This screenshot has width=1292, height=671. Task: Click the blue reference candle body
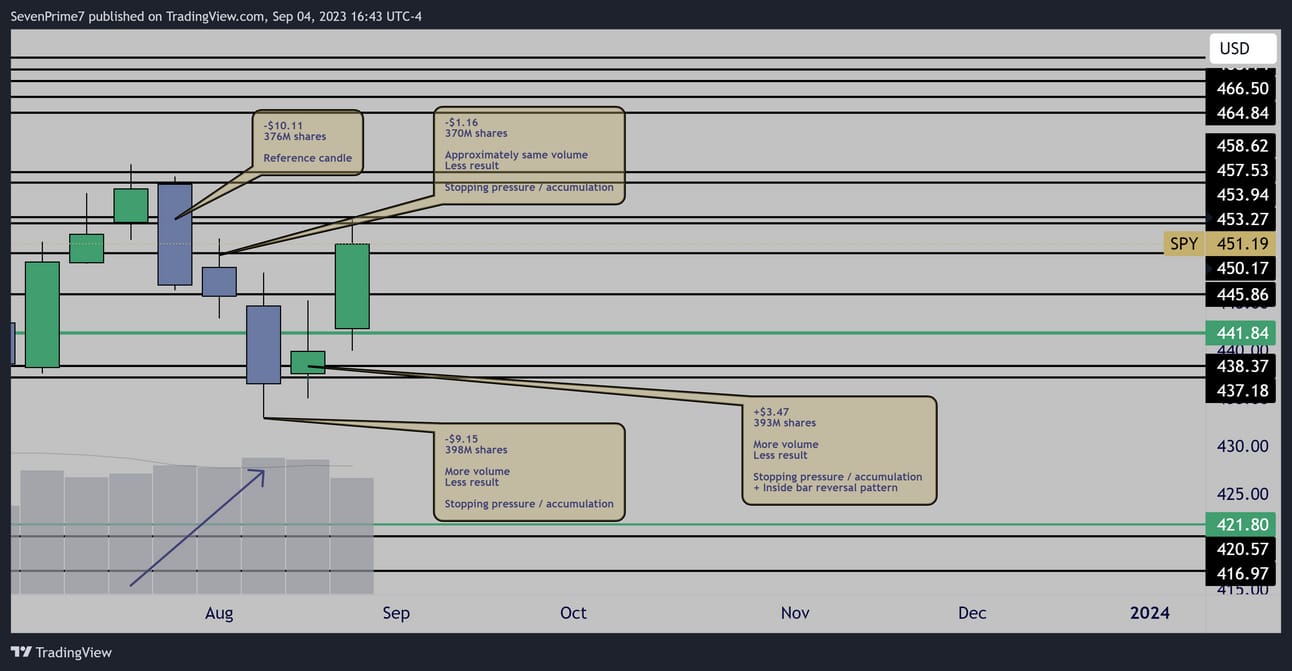point(175,234)
